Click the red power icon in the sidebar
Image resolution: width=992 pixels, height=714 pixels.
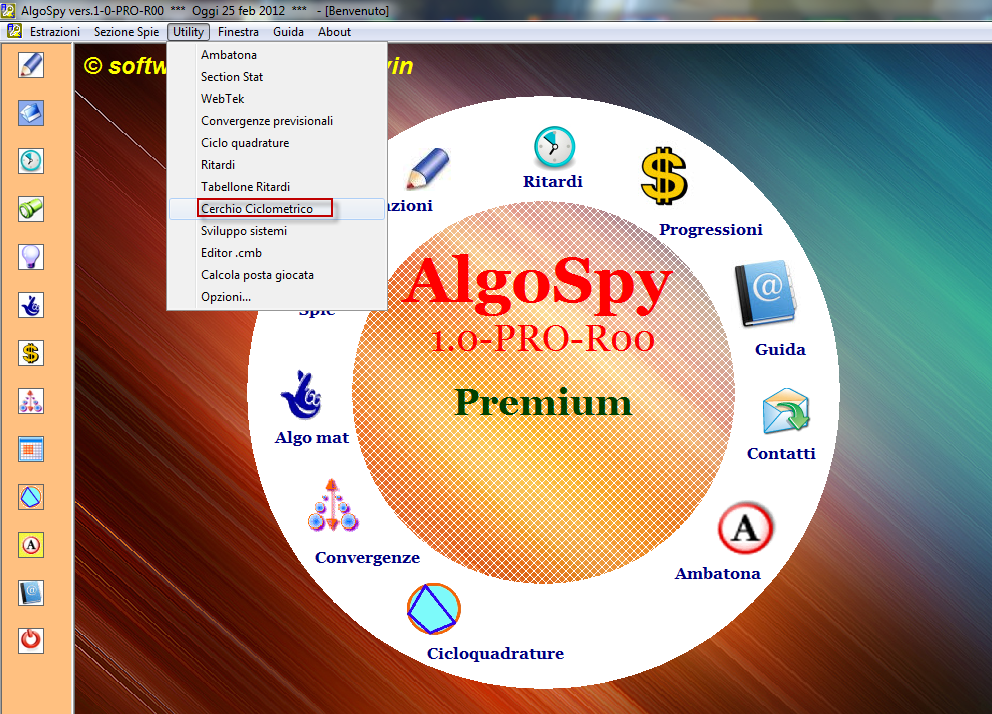coord(31,641)
